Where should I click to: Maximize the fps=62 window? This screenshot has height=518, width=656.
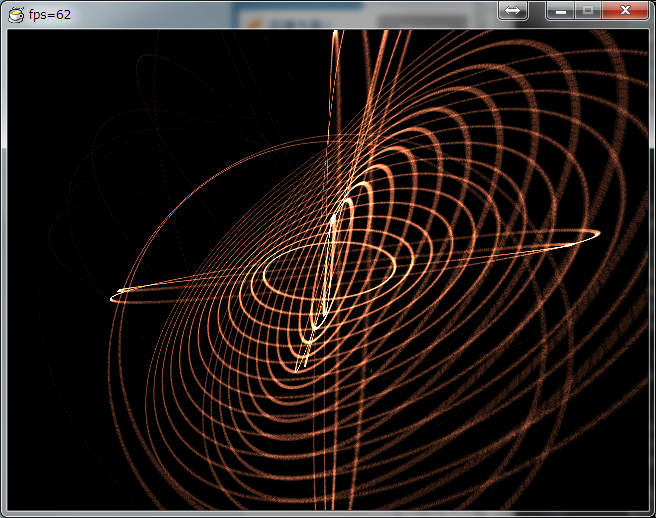tap(588, 10)
